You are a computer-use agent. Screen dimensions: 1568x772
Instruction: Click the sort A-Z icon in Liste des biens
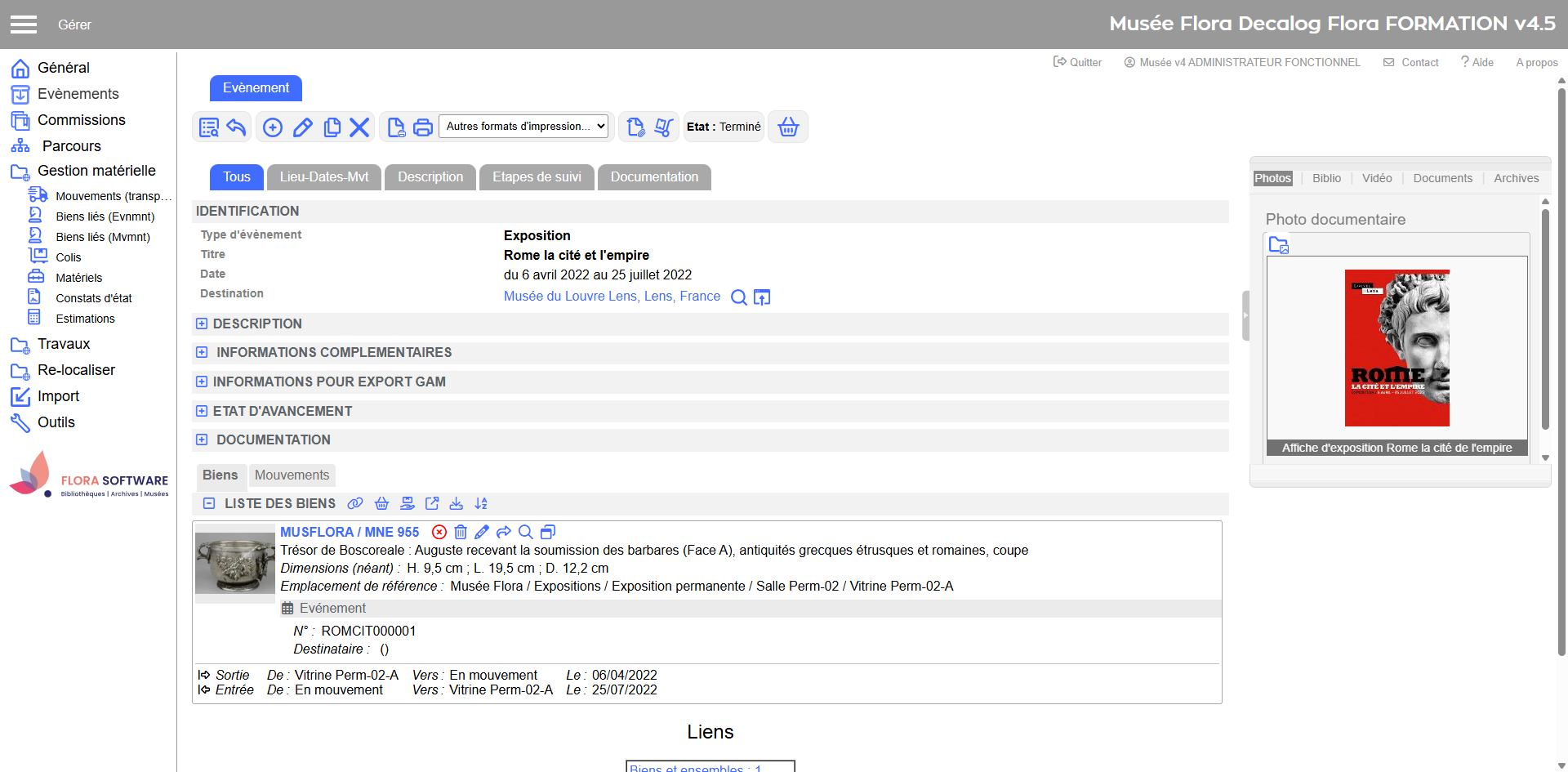point(481,504)
